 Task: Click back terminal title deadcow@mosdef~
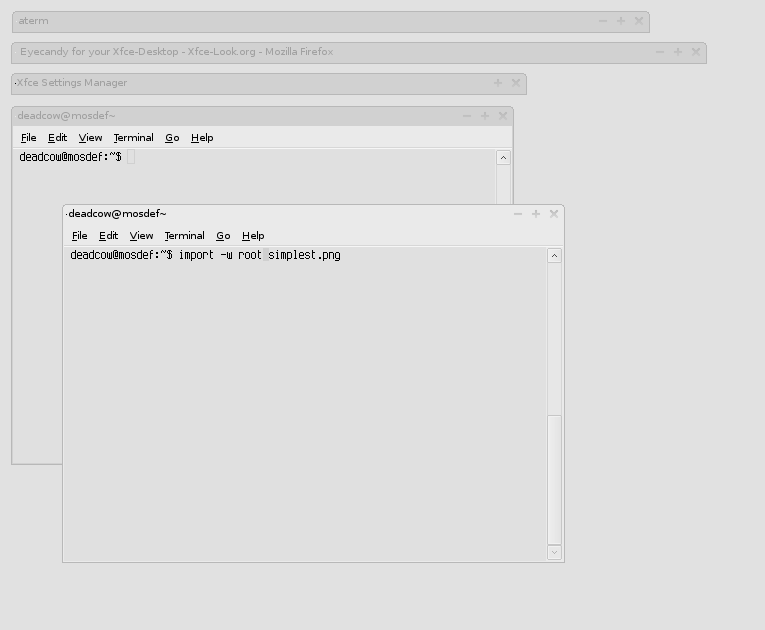pos(66,116)
